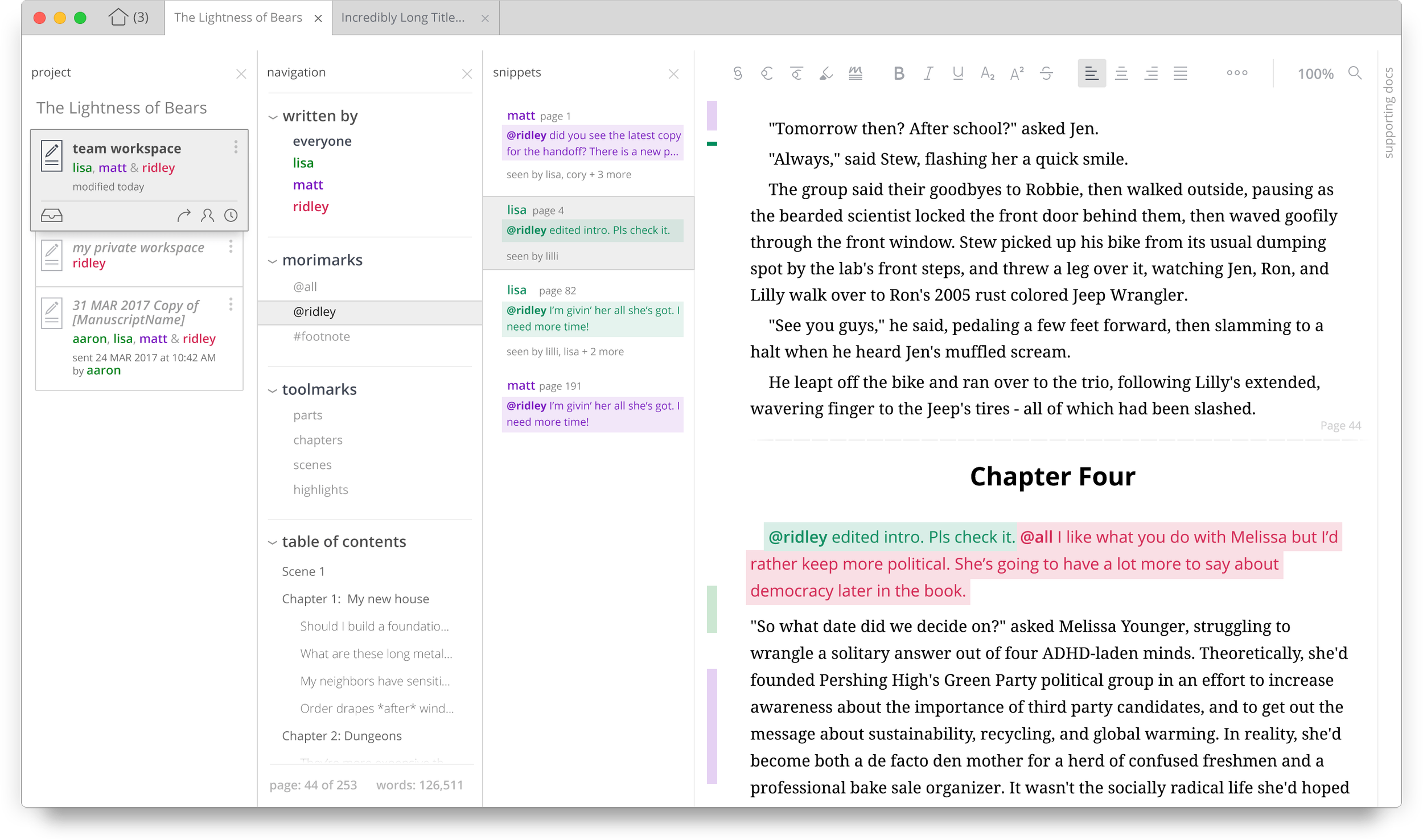1423x840 pixels.
Task: Toggle bold formatting
Action: pyautogui.click(x=899, y=73)
